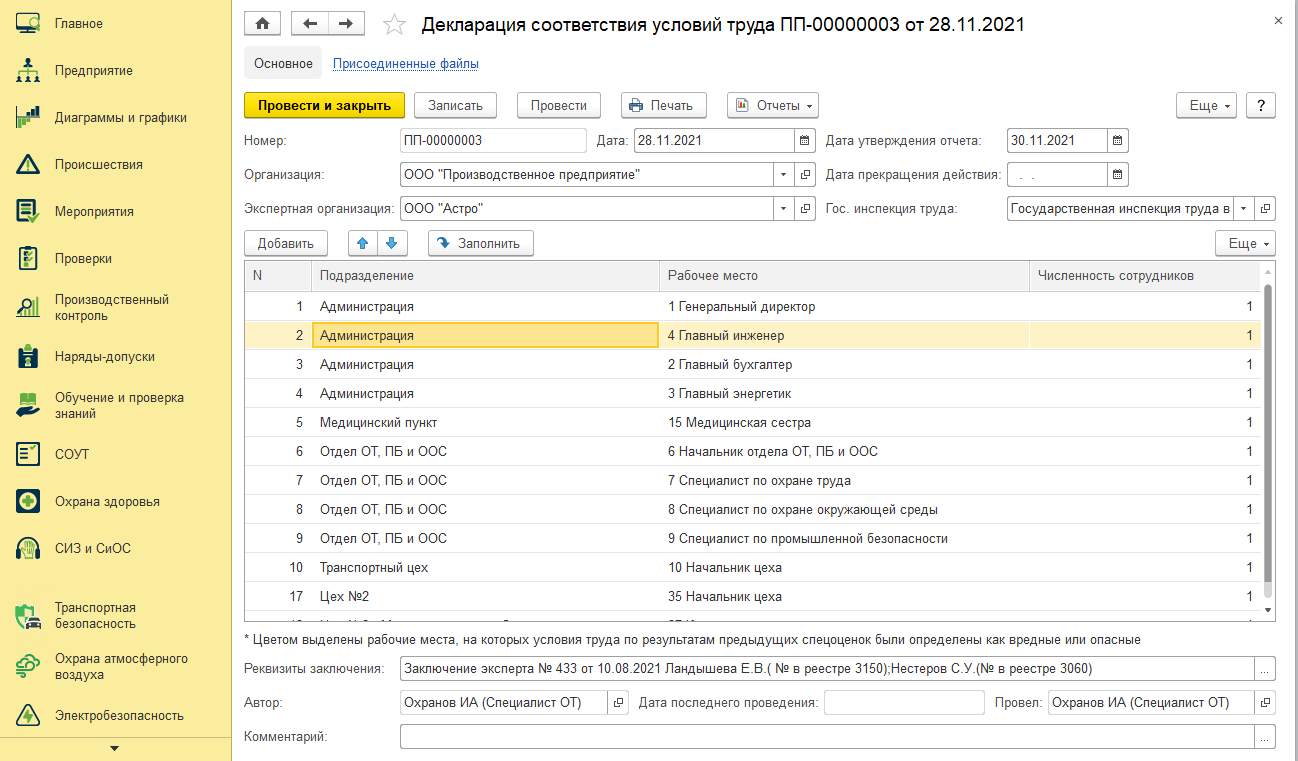This screenshot has width=1298, height=761.
Task: Open the Отчеты dropdown menu
Action: 773,105
